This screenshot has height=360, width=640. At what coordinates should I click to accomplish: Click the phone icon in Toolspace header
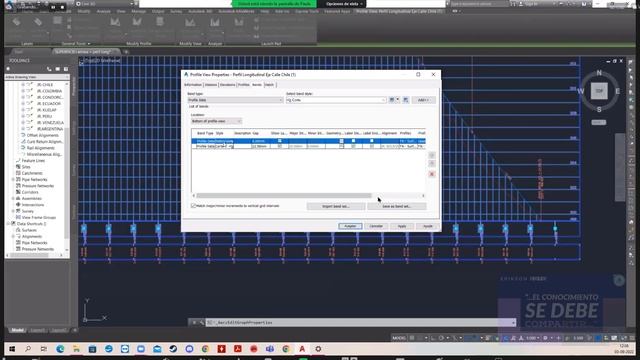pyautogui.click(x=49, y=69)
